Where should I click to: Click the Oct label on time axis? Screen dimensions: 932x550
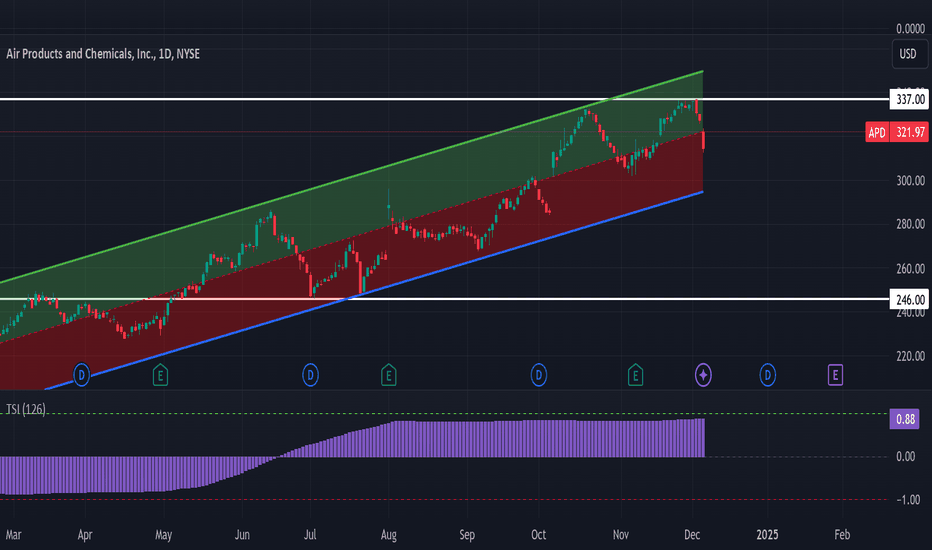[x=539, y=535]
